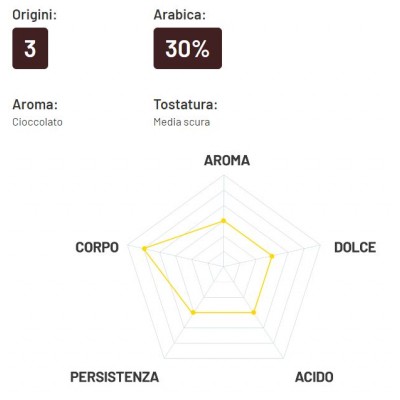Click the Tostatura heading

tap(185, 105)
